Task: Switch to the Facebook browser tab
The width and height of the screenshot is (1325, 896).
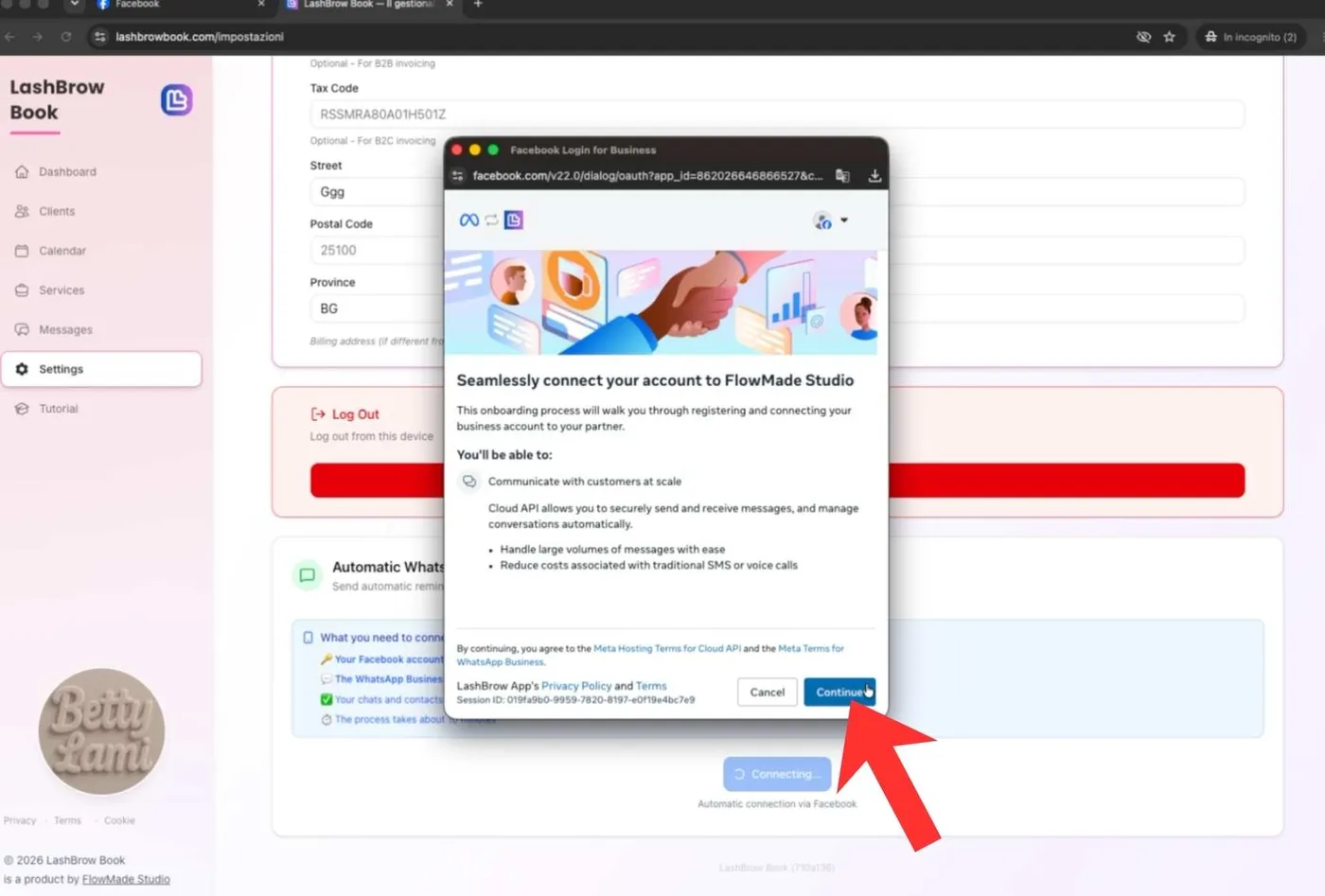Action: pos(180,5)
